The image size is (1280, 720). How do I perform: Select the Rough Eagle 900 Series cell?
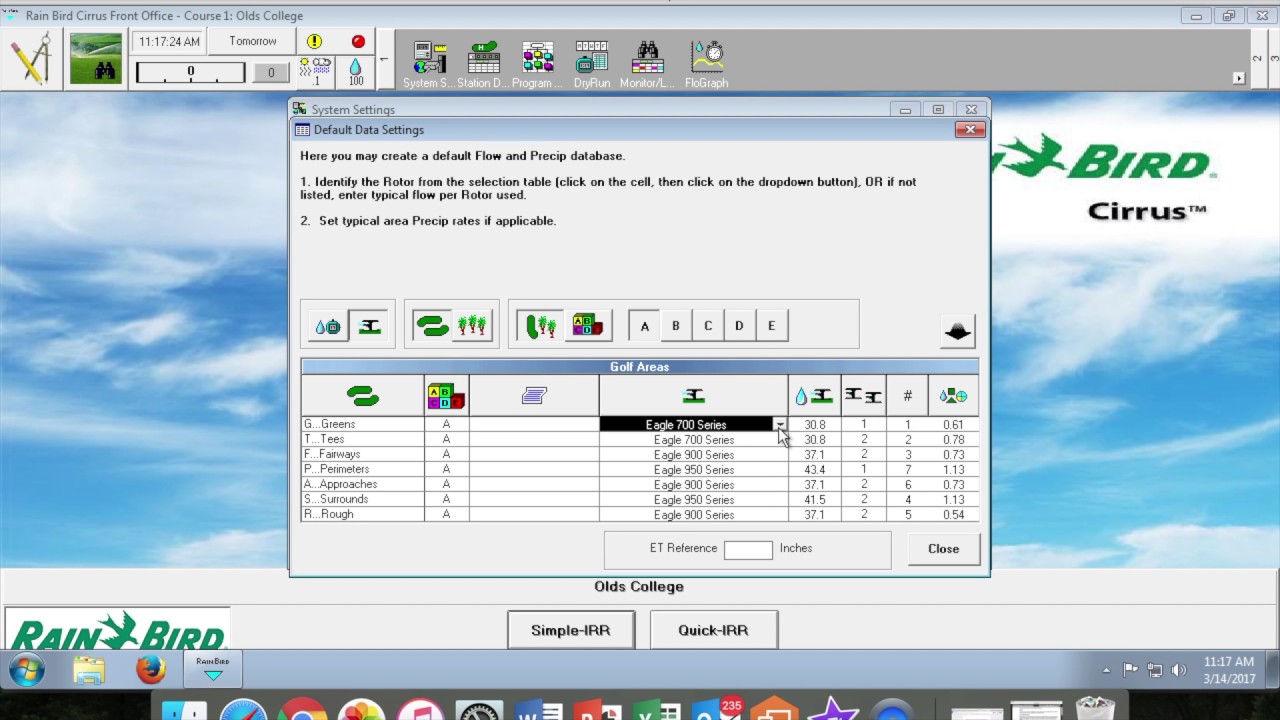click(x=693, y=515)
